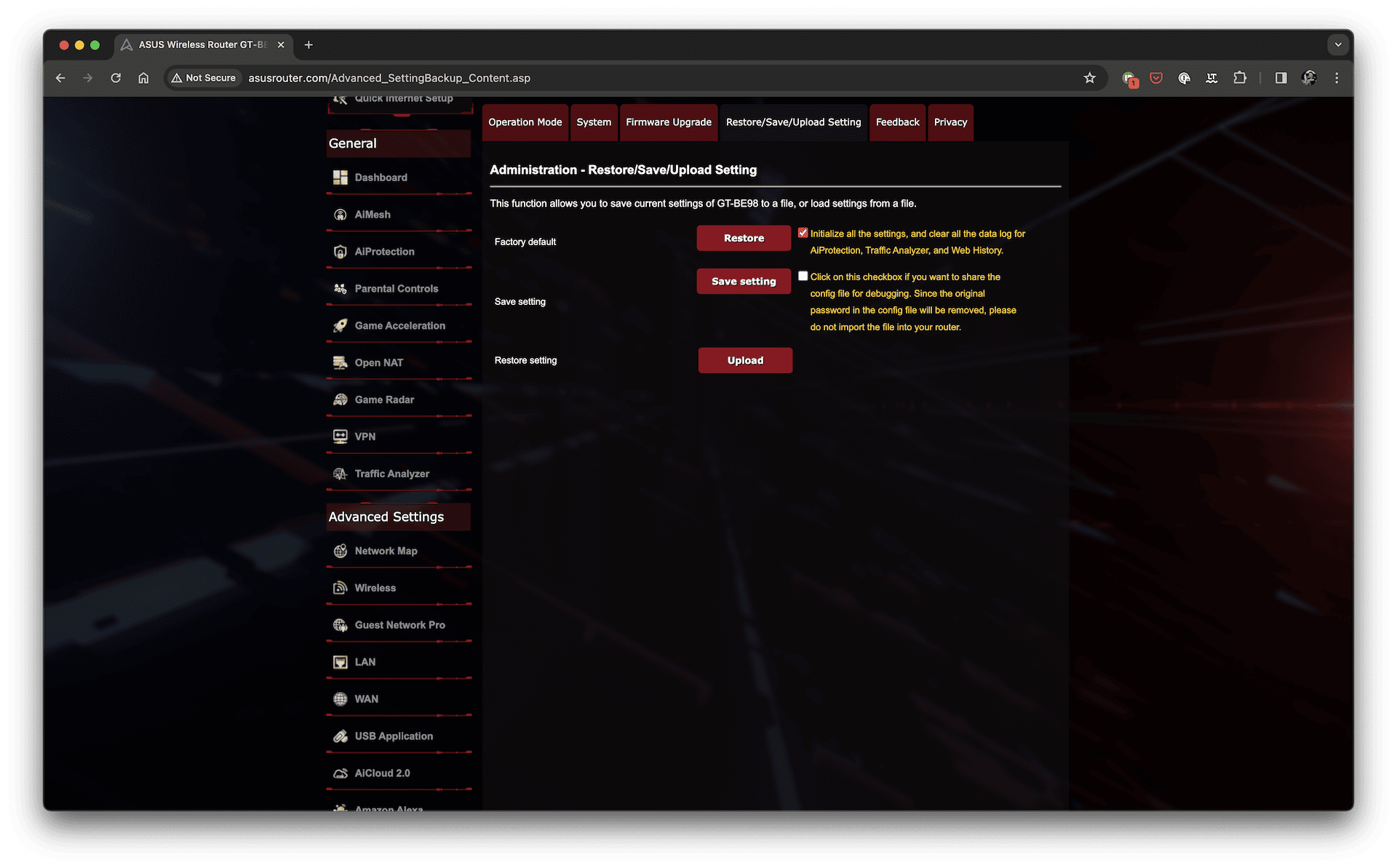Click the Not Secure site info chip

point(204,78)
